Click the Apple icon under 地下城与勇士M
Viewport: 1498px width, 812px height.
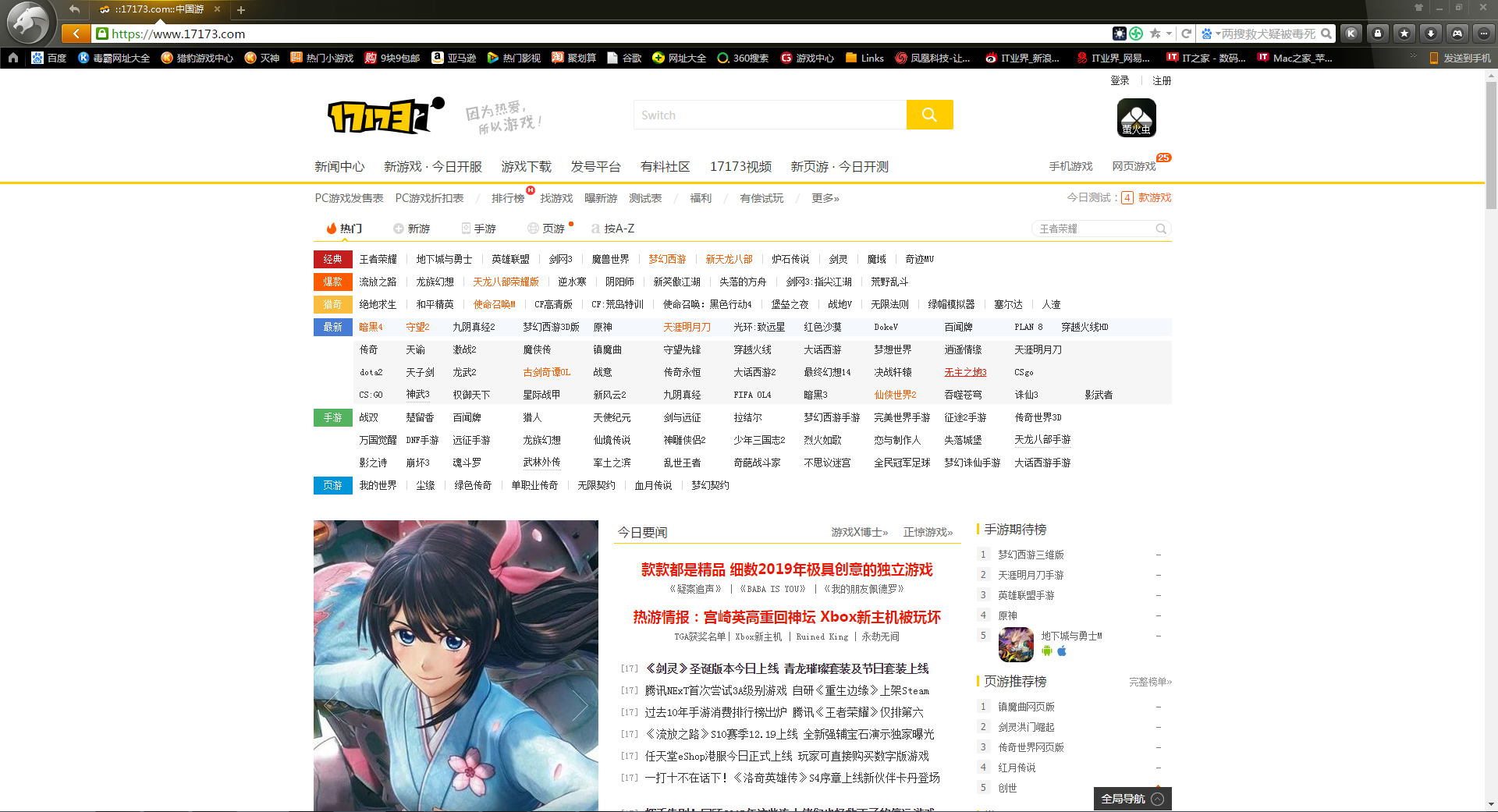(1062, 652)
